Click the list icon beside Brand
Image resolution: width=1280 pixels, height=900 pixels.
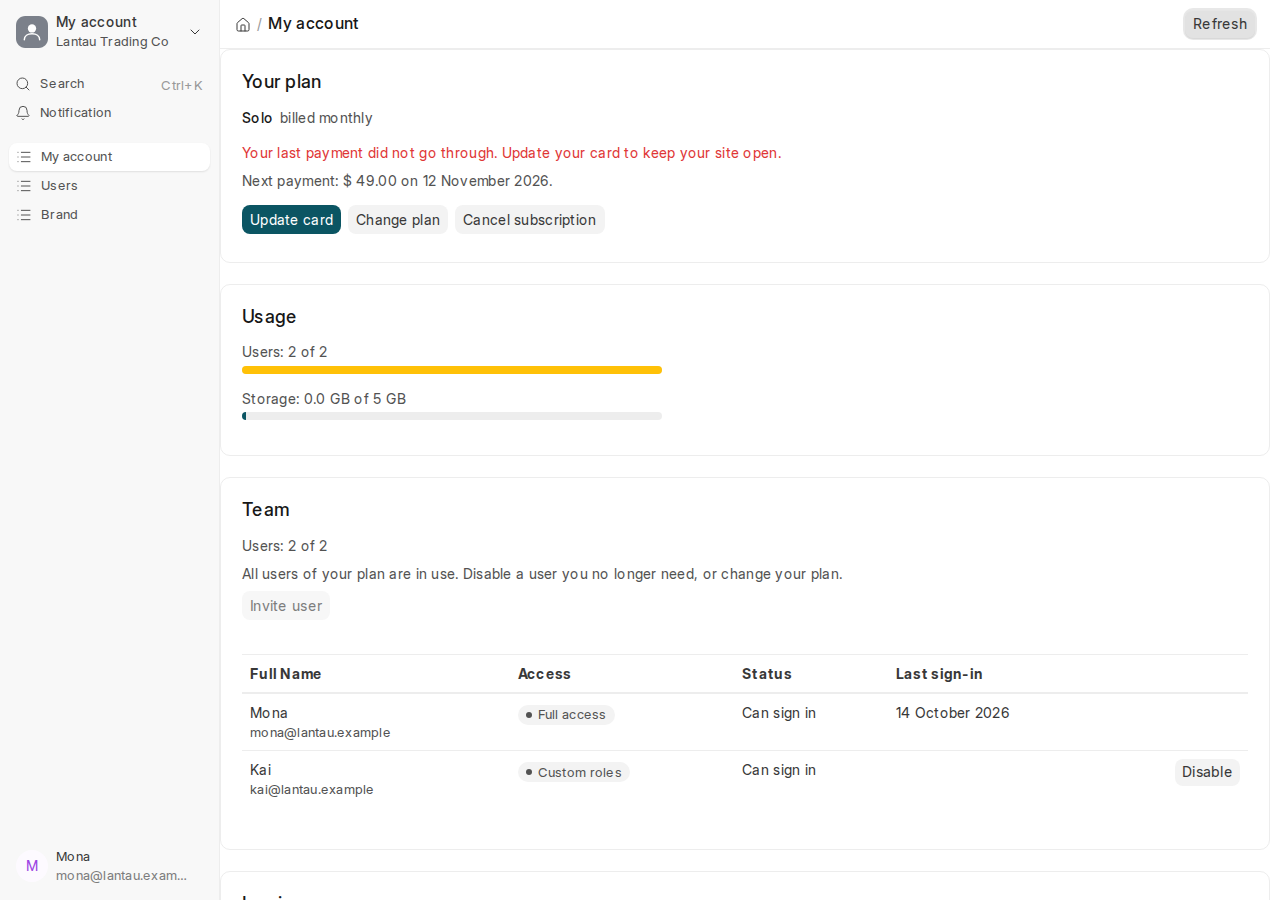coord(24,215)
